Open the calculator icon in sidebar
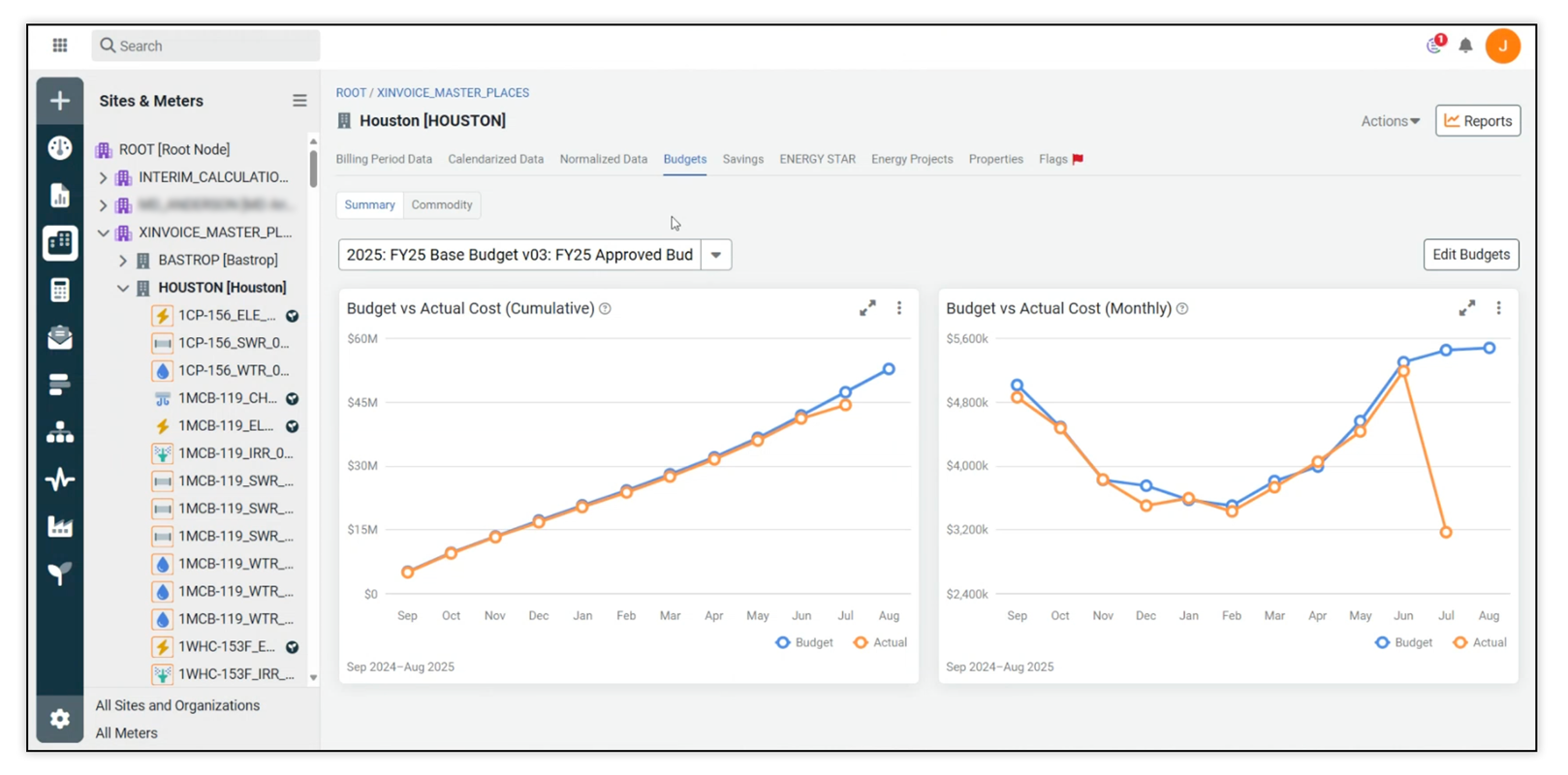Screen dimensions: 1568x775 click(x=60, y=290)
